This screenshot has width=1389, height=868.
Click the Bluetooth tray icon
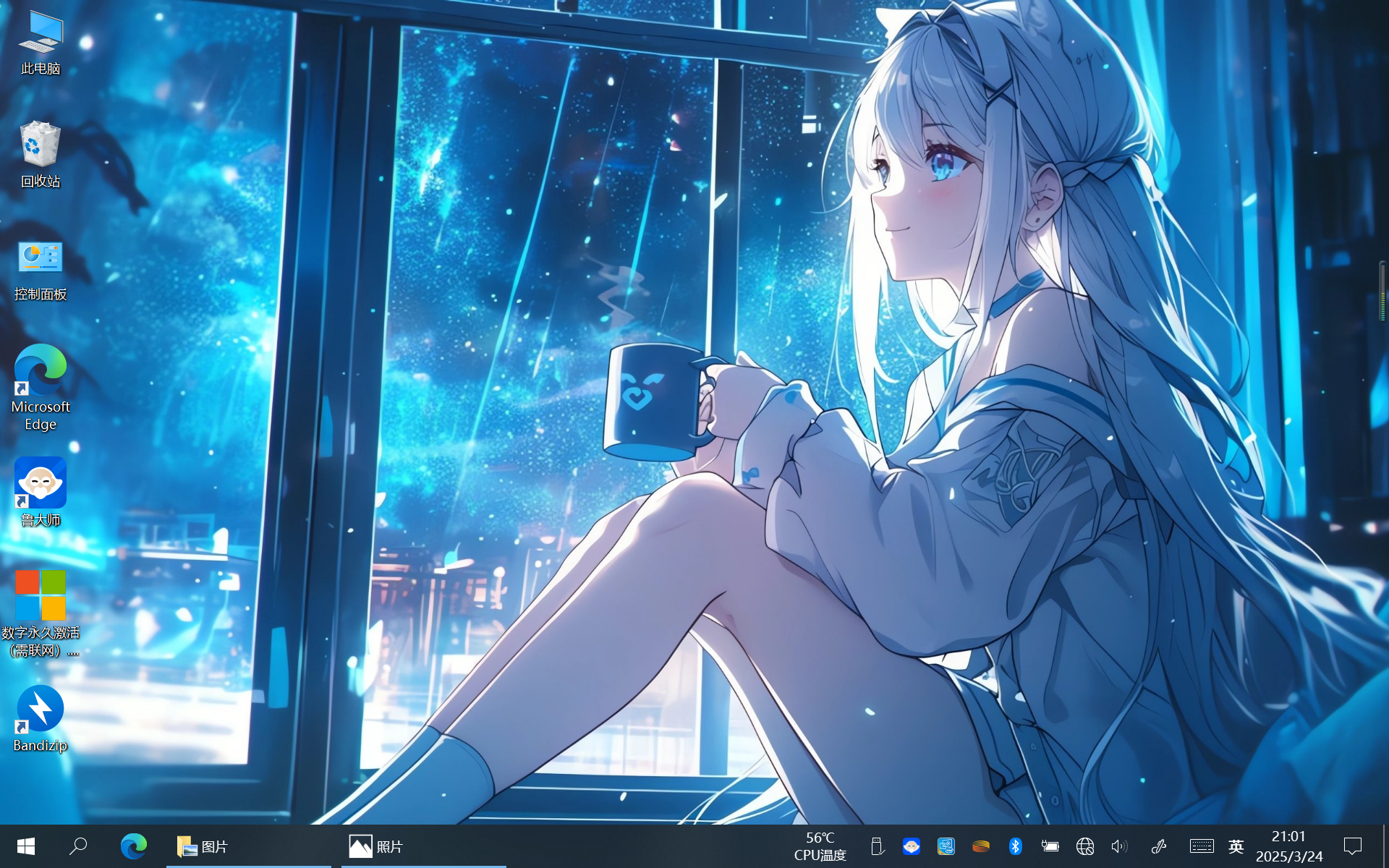click(1016, 846)
